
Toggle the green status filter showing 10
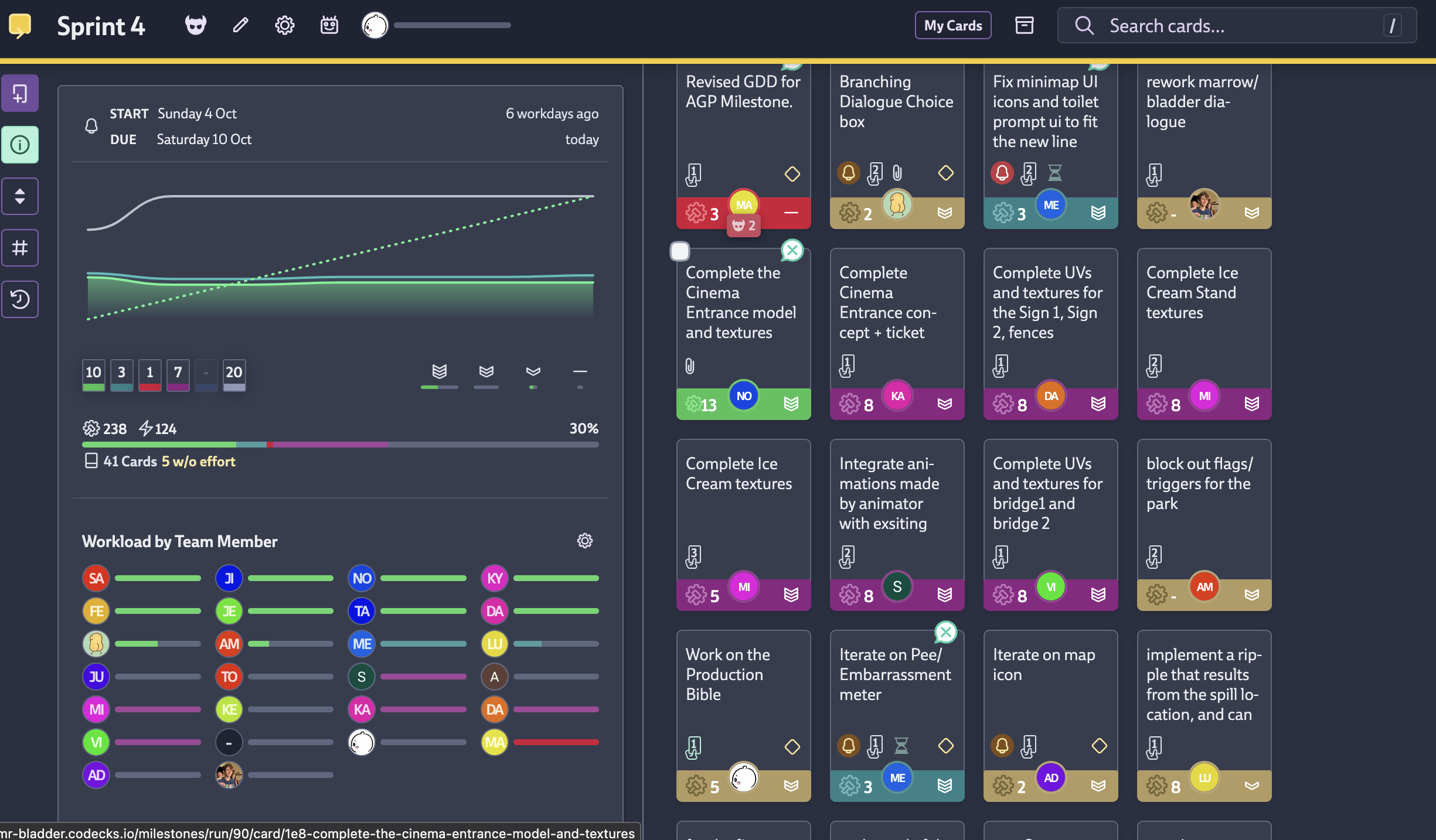tap(94, 375)
